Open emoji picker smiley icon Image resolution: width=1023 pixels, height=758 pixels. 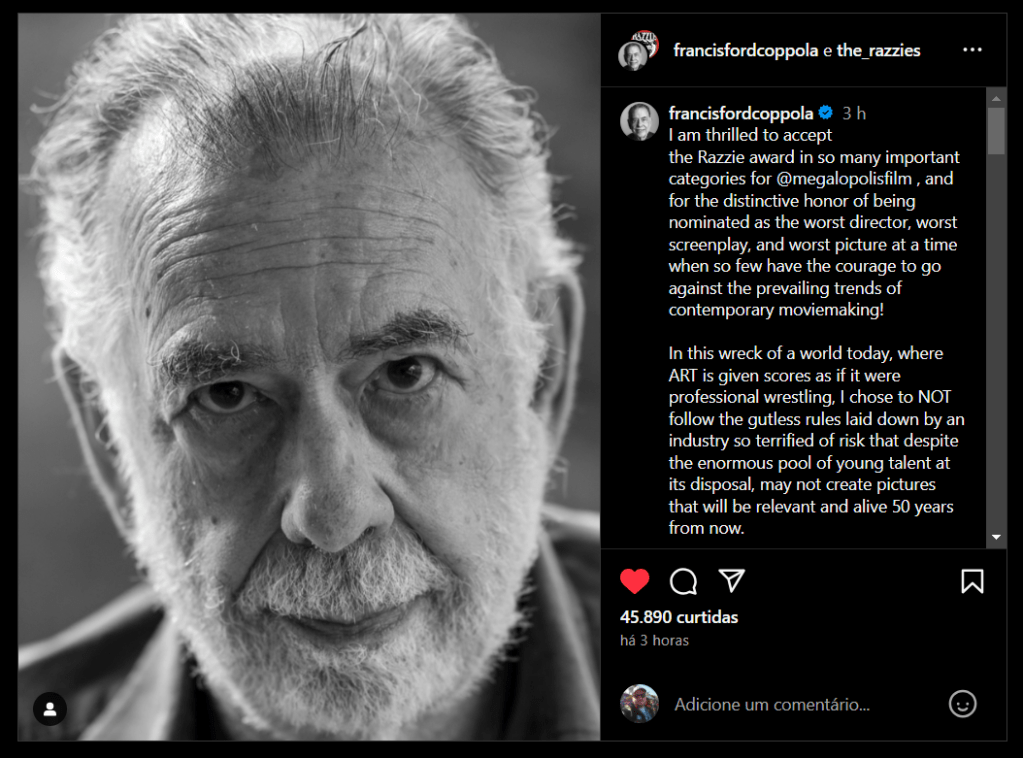click(962, 704)
